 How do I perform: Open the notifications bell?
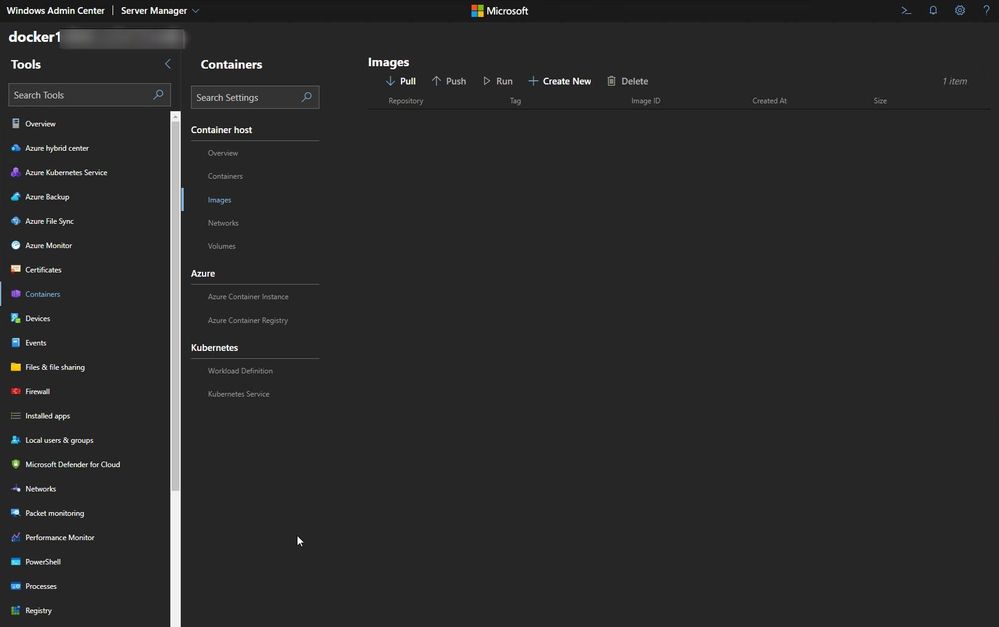coord(933,10)
